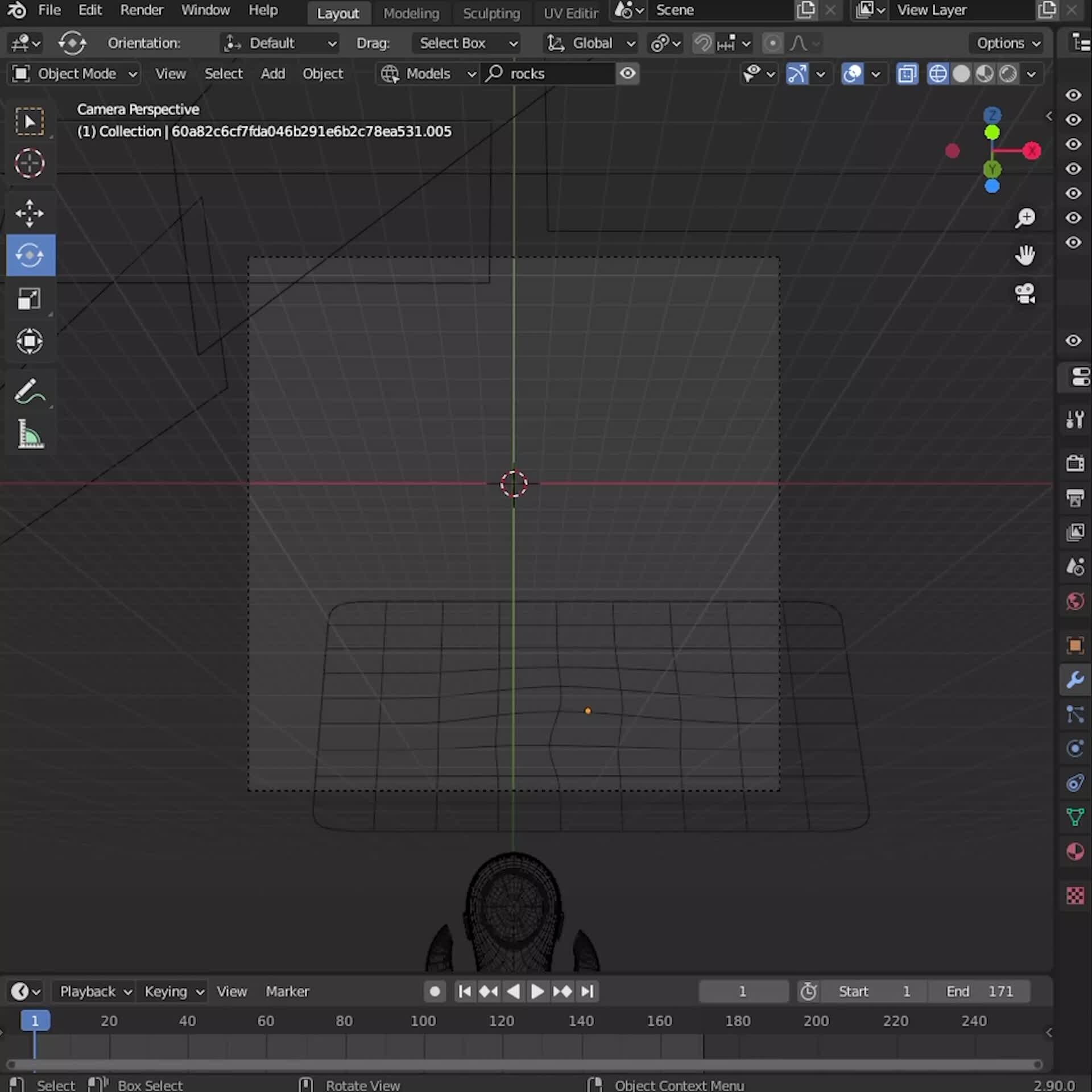The height and width of the screenshot is (1092, 1092).
Task: Open the transform orientation Global dropdown
Action: (590, 43)
